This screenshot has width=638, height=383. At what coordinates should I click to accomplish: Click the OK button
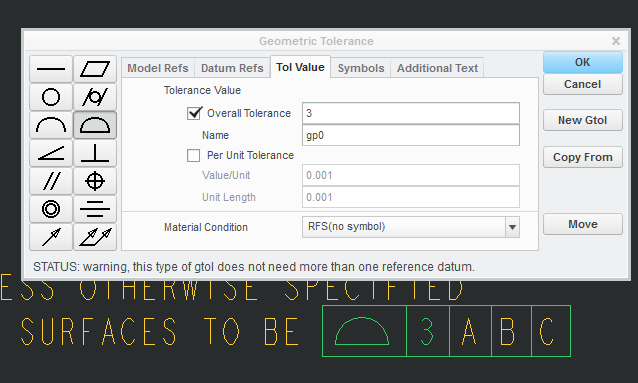coord(583,62)
